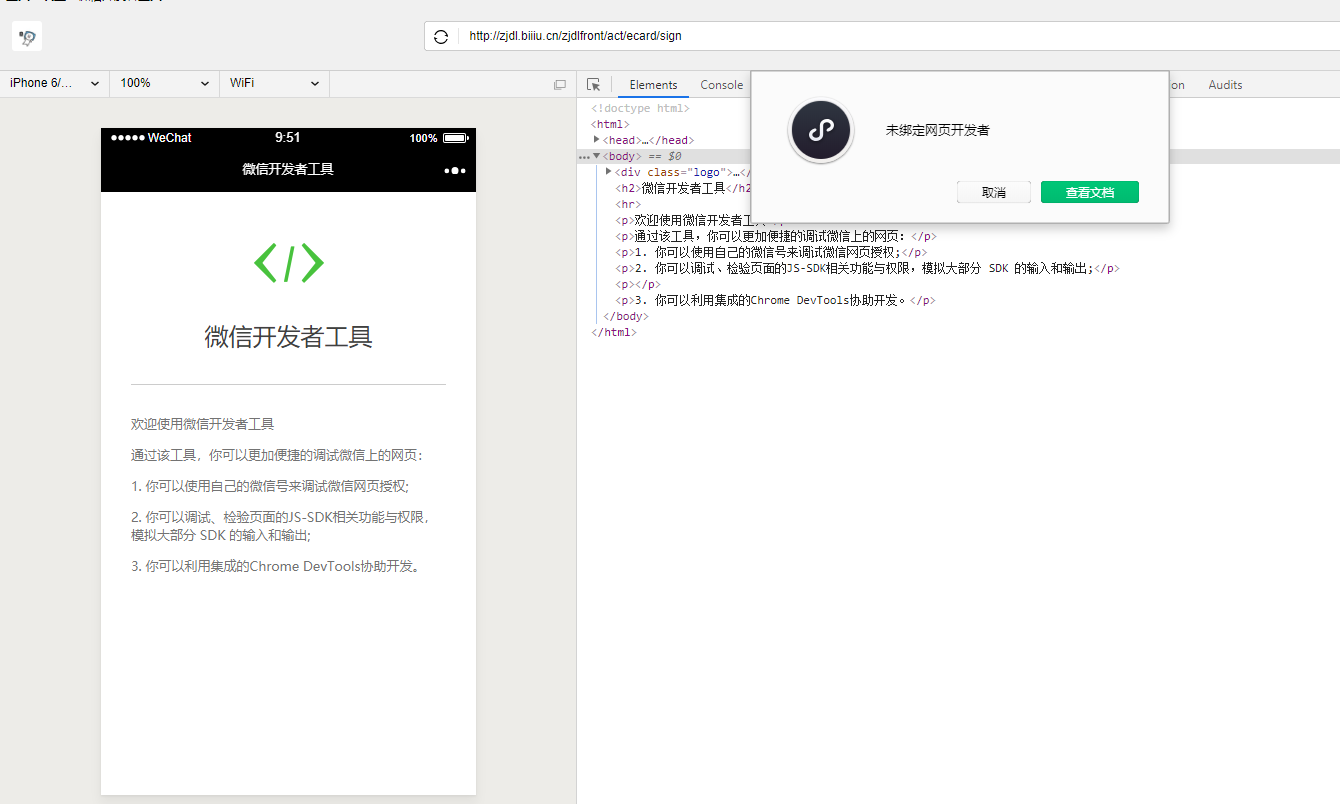Viewport: 1340px width, 804px height.
Task: Select the closing body tag line
Action: click(x=625, y=316)
